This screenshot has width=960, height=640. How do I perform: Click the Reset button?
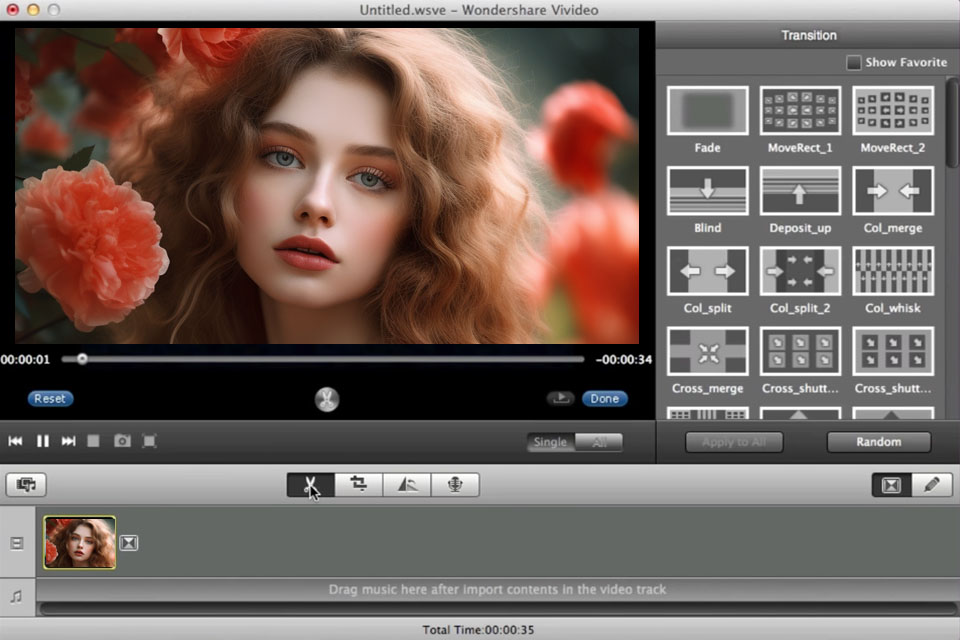pos(50,399)
